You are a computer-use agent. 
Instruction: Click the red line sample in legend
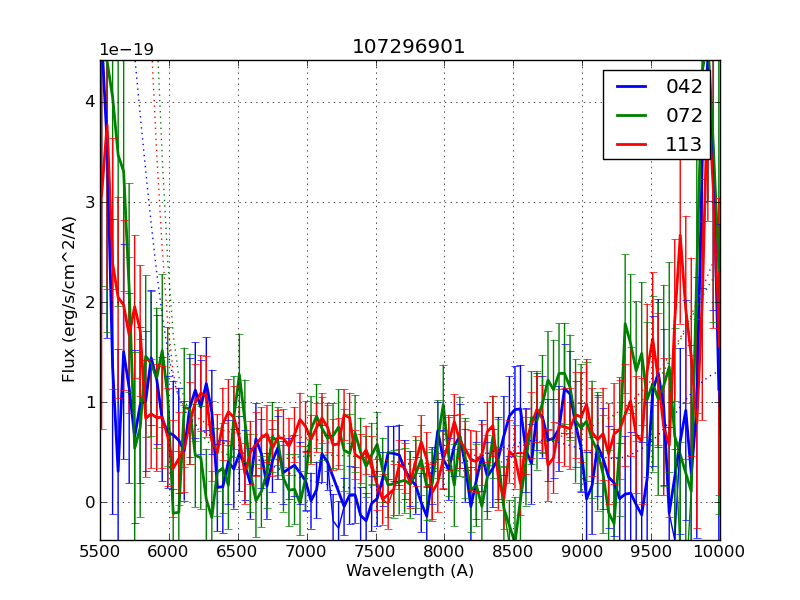[634, 144]
